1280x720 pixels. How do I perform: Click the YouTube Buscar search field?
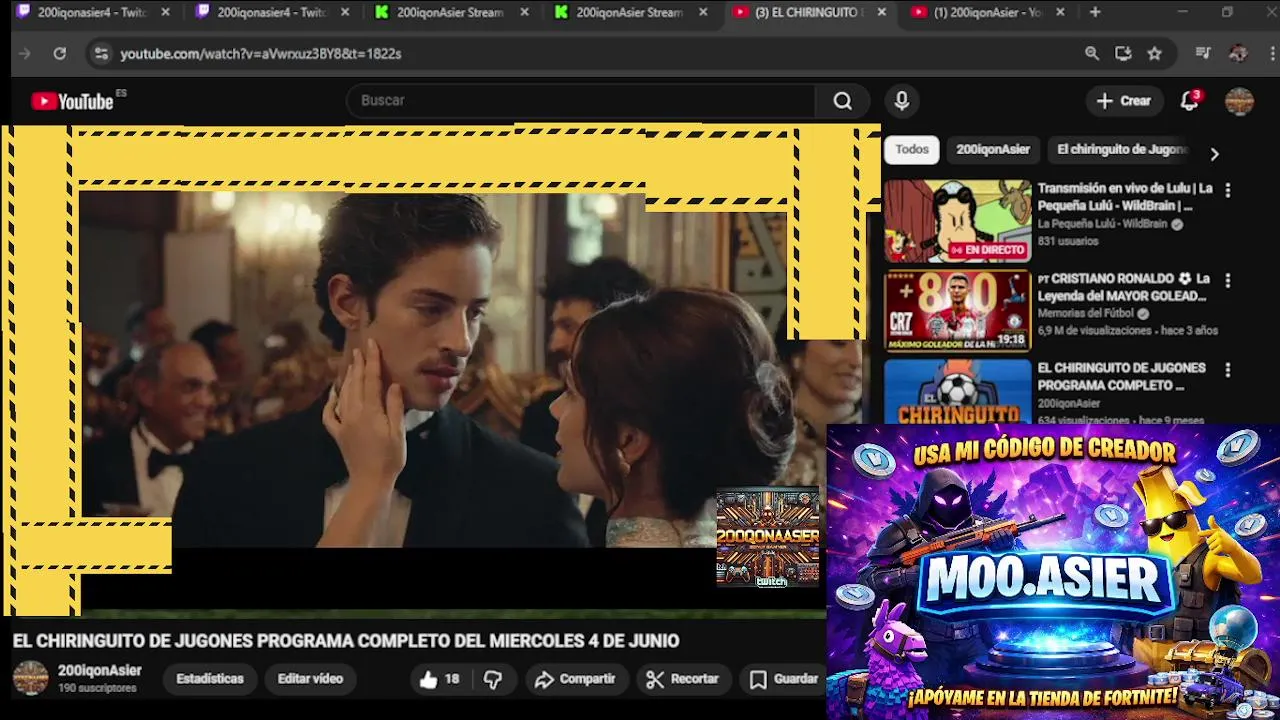point(580,101)
